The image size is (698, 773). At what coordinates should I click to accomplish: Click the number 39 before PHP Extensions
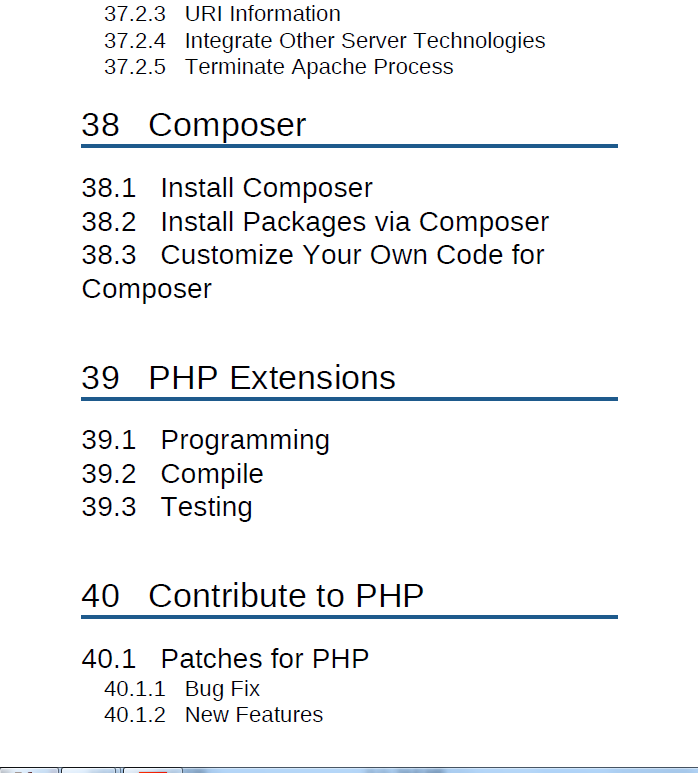[x=100, y=378]
